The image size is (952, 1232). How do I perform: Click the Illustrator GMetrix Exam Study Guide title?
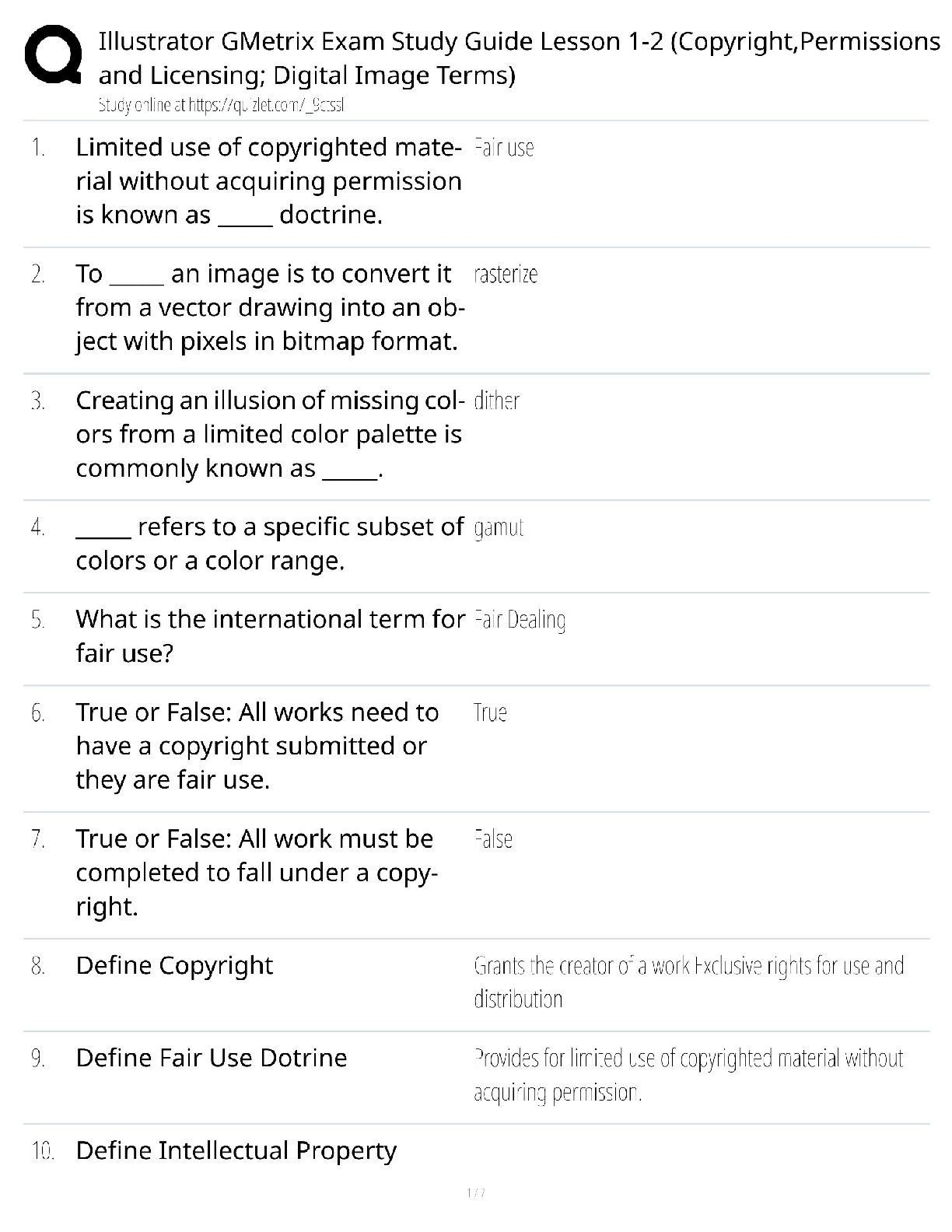(519, 58)
